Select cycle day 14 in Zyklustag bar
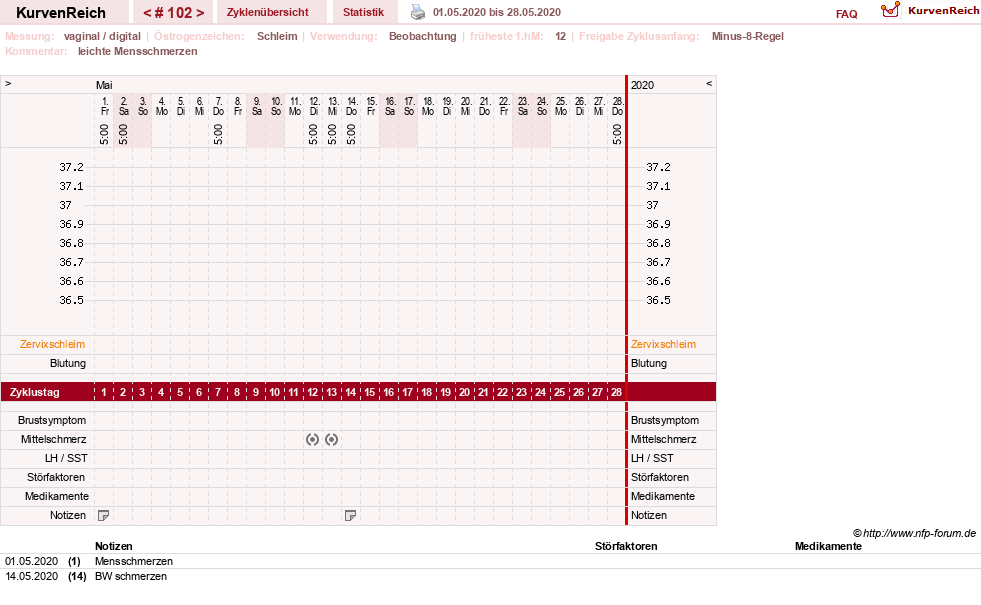The height and width of the screenshot is (605, 981). click(x=350, y=392)
